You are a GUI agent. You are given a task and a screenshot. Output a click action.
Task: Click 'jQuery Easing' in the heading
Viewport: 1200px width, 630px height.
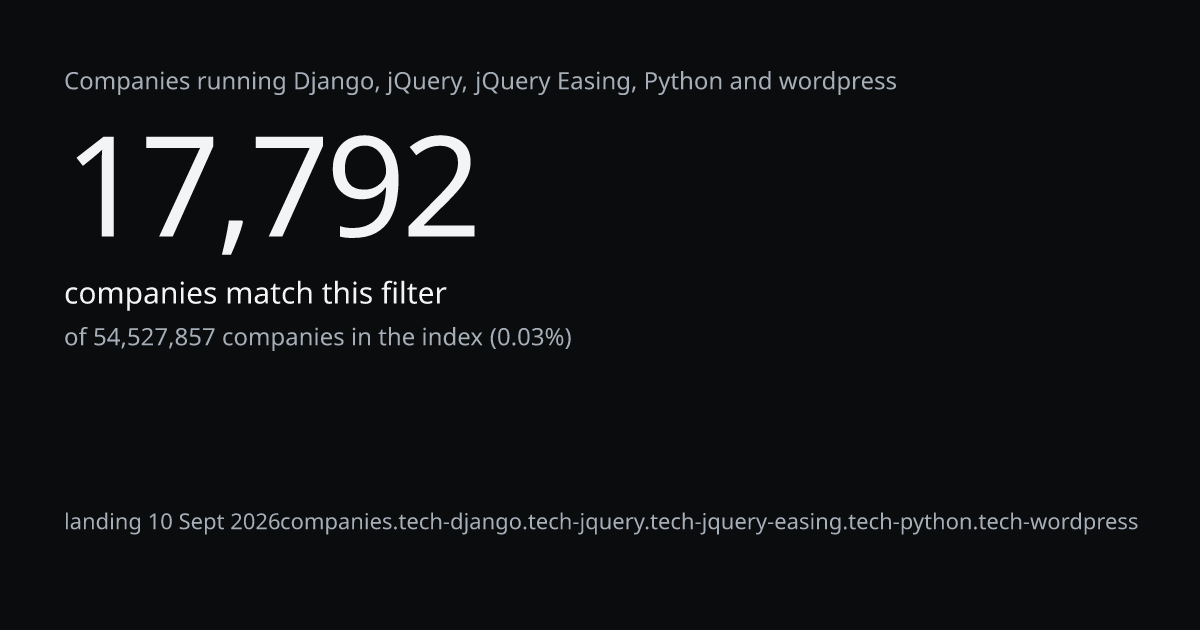click(555, 82)
